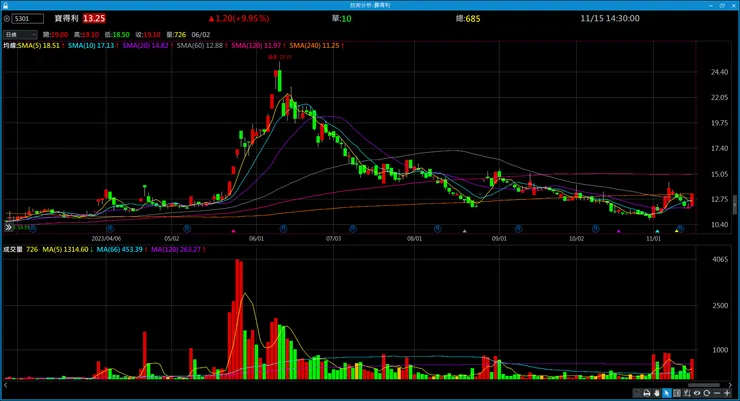Click the 4065 volume axis label

point(720,259)
